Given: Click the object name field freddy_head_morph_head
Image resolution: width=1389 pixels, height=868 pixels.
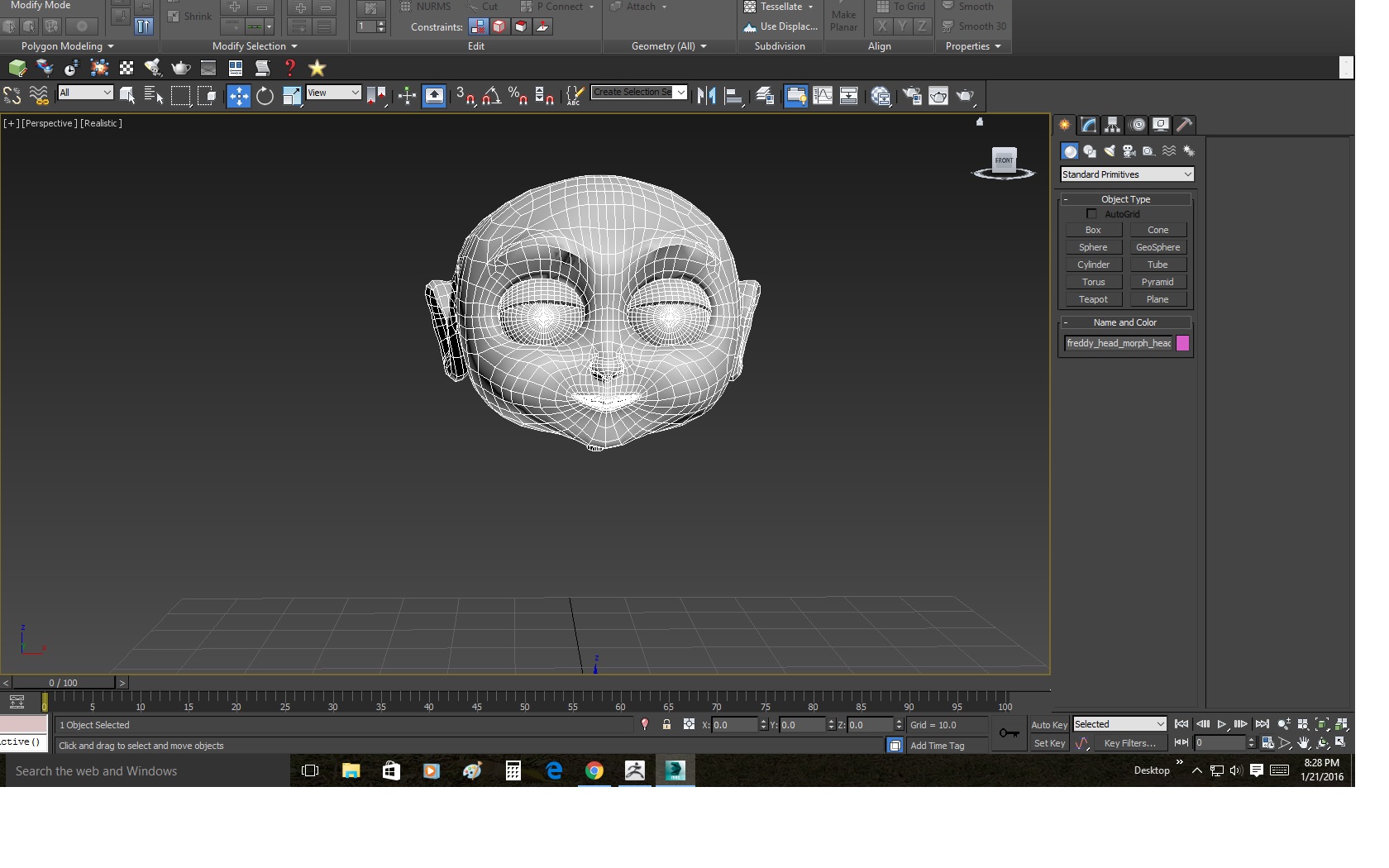Looking at the screenshot, I should coord(1118,343).
